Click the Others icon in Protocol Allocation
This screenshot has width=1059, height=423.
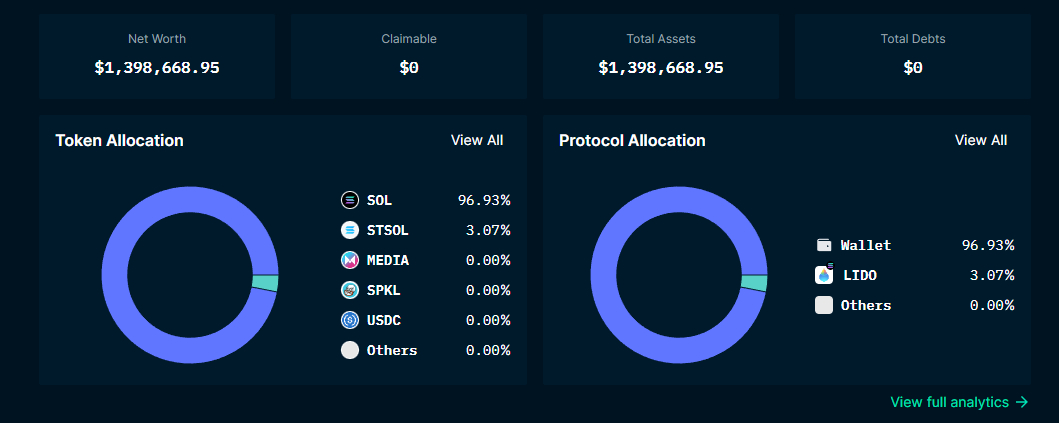[x=824, y=305]
